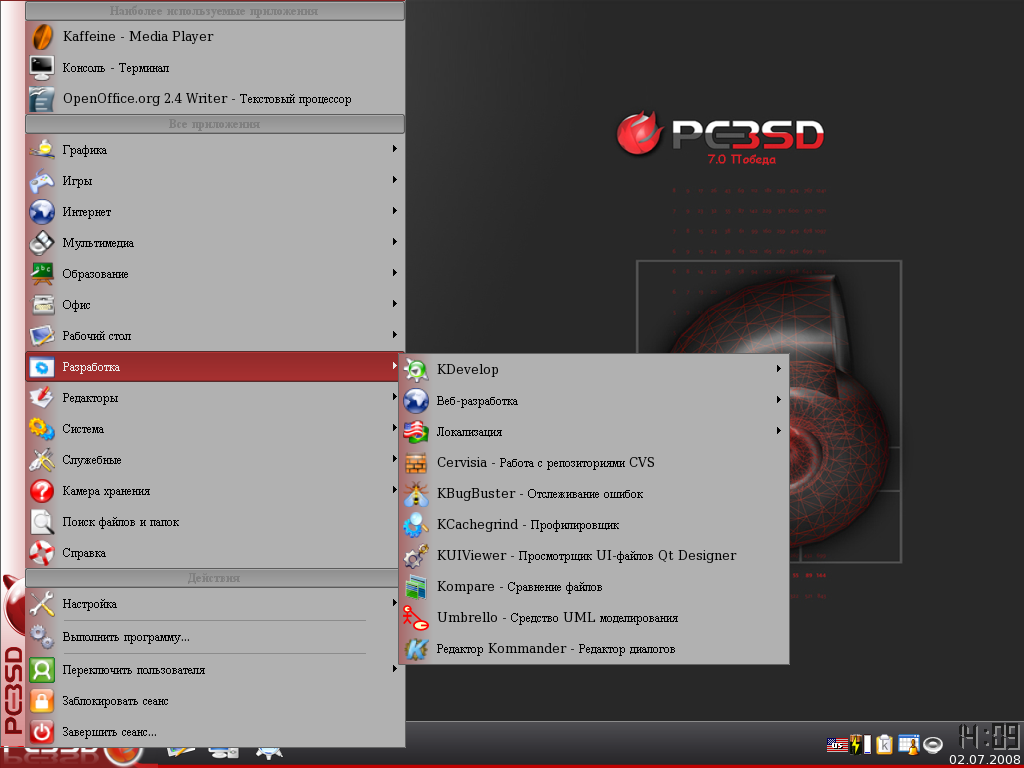
Task: Click Завершить сеанс... power icon
Action: pos(41,732)
